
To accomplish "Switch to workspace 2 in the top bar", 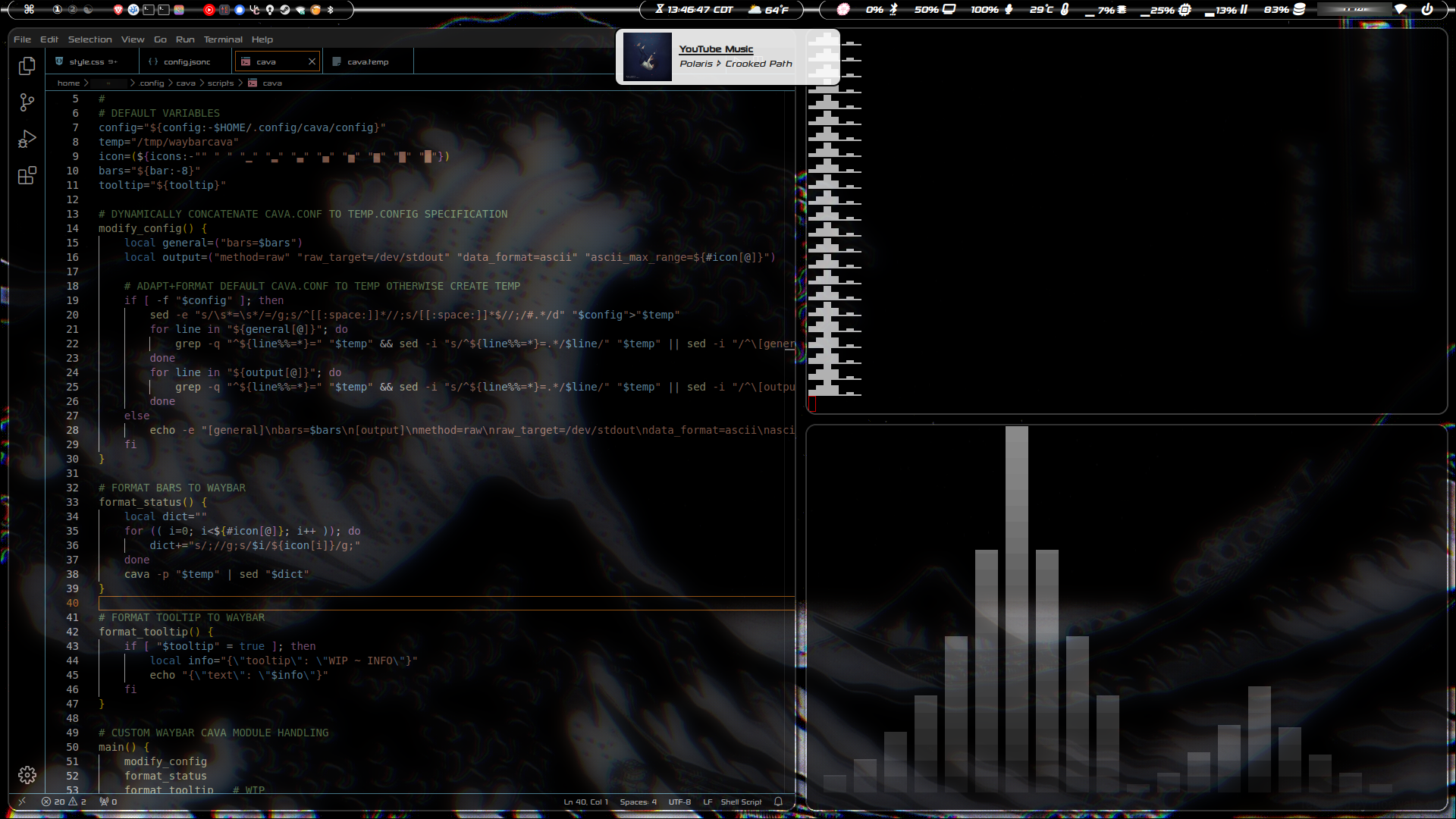I will tap(73, 10).
